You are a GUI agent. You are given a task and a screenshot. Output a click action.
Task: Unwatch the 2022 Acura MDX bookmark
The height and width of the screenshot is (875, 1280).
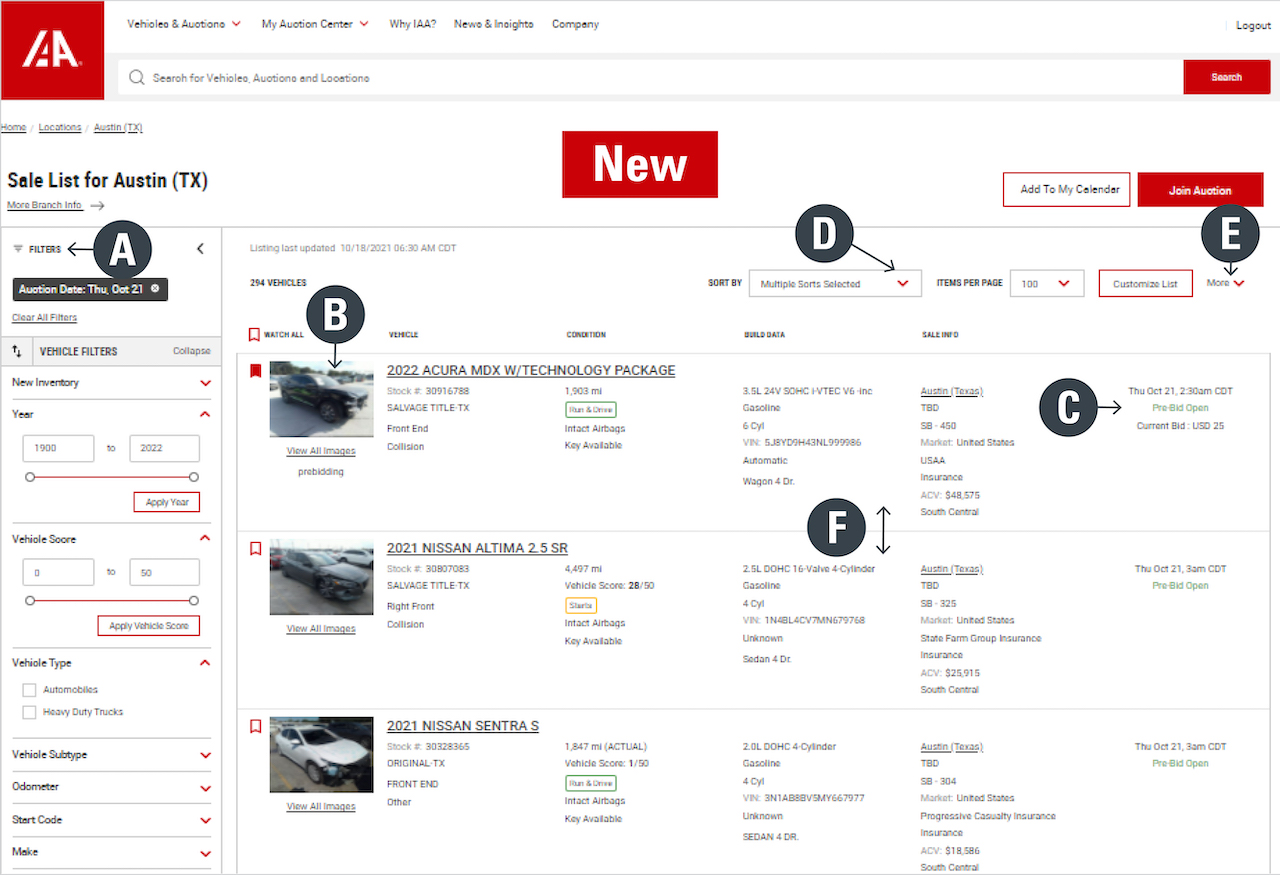(255, 371)
